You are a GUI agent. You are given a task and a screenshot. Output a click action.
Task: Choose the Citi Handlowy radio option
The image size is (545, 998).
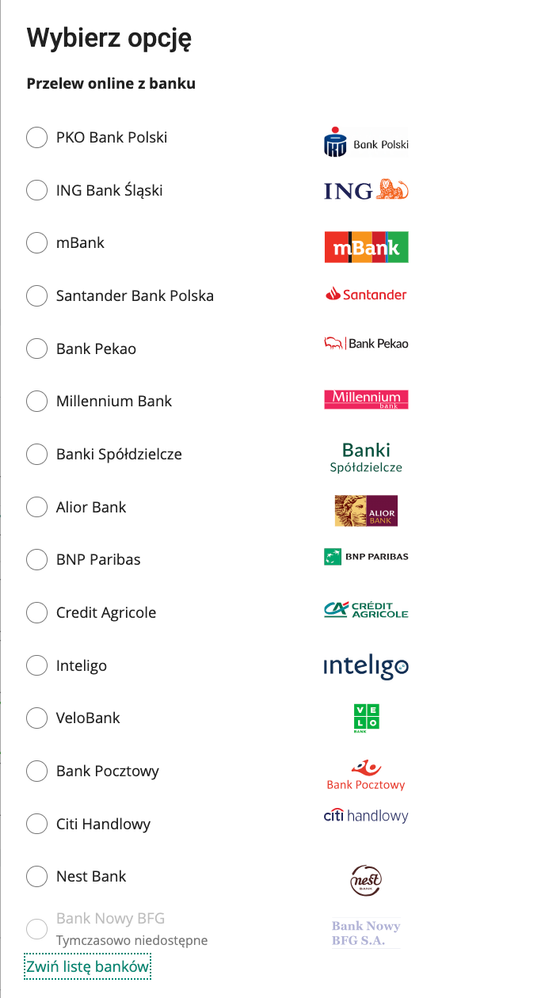click(37, 824)
